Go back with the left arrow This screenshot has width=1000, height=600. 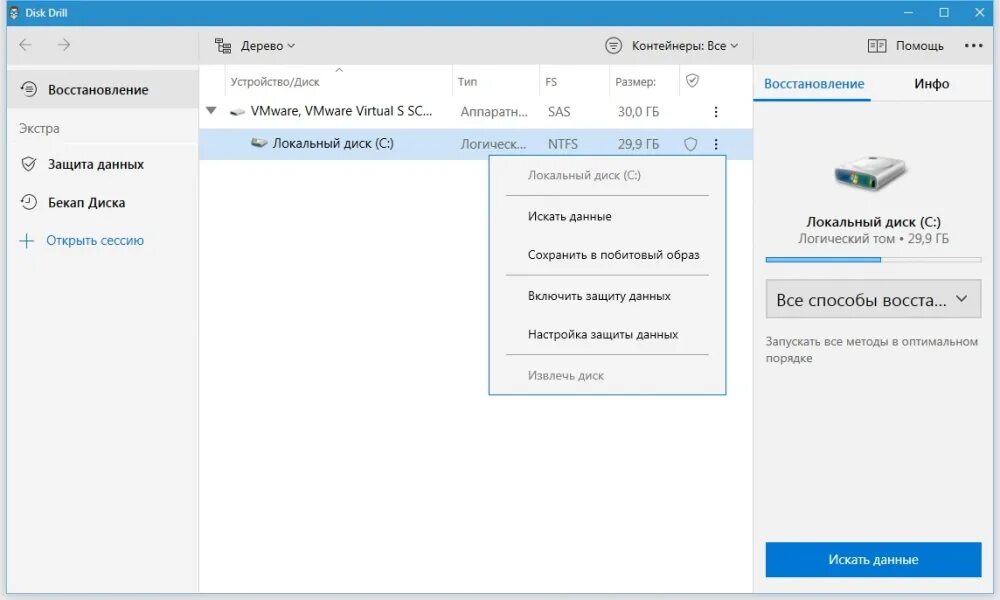pos(26,45)
